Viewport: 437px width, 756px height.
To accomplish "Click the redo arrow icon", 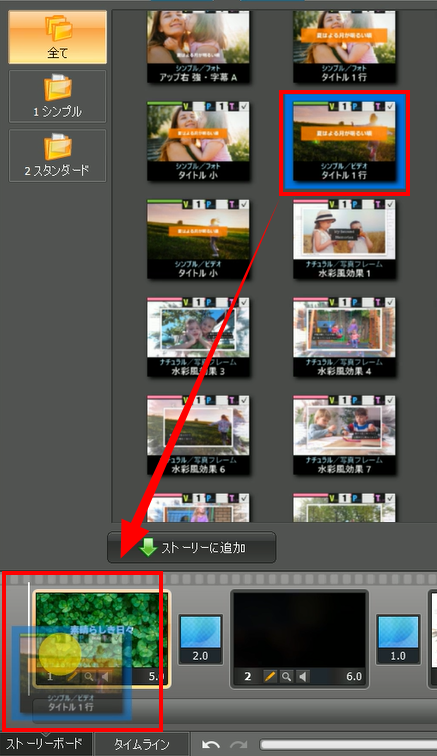I will (x=239, y=744).
